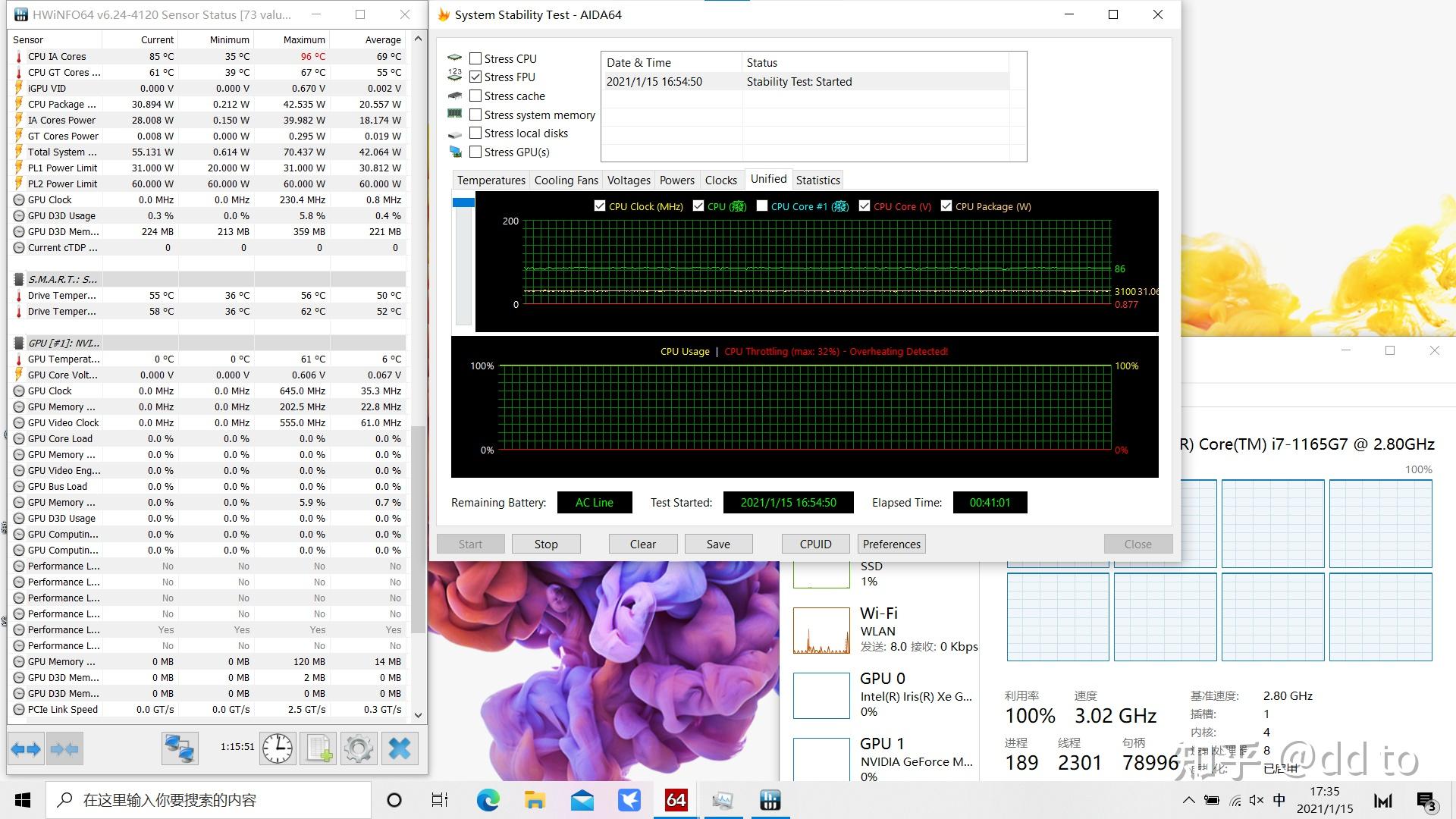Enable Stress system memory checkbox
This screenshot has height=819, width=1456.
pyautogui.click(x=475, y=115)
